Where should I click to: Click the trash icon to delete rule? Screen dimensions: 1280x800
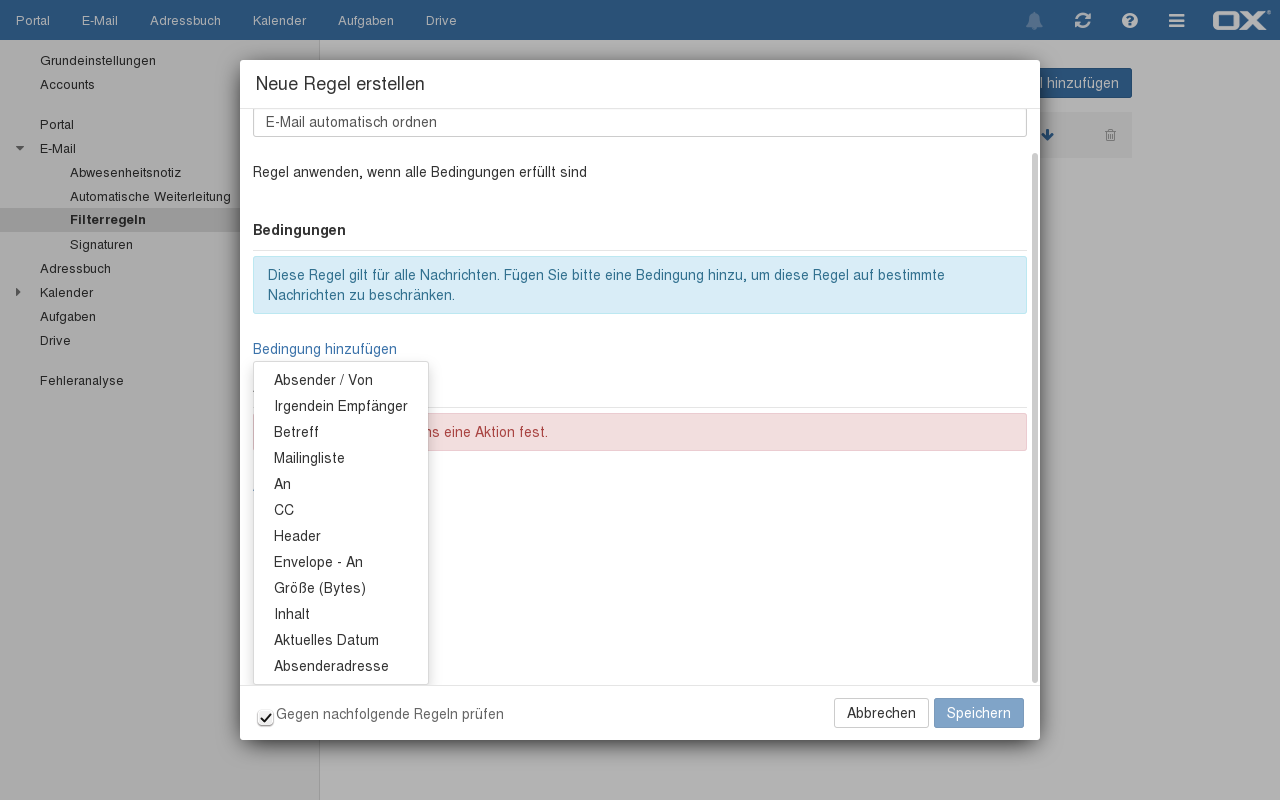point(1110,135)
